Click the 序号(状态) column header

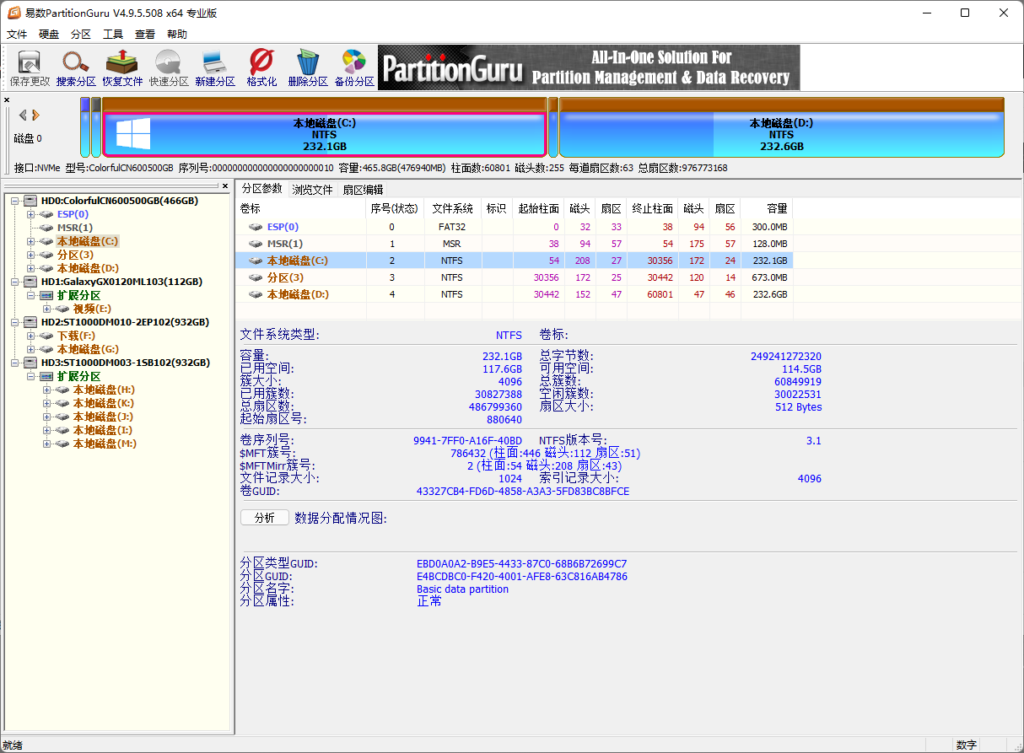point(394,208)
